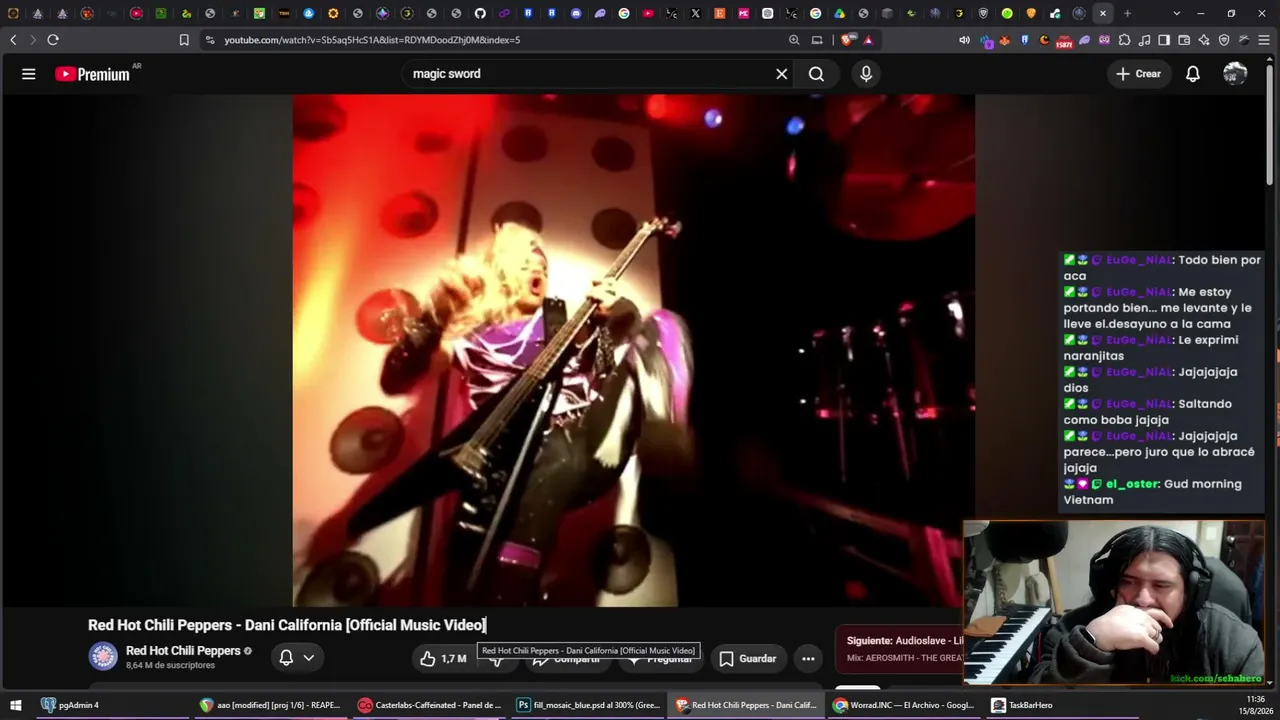Switch to the GitHub tab
Image resolution: width=1280 pixels, height=720 pixels.
coord(480,14)
